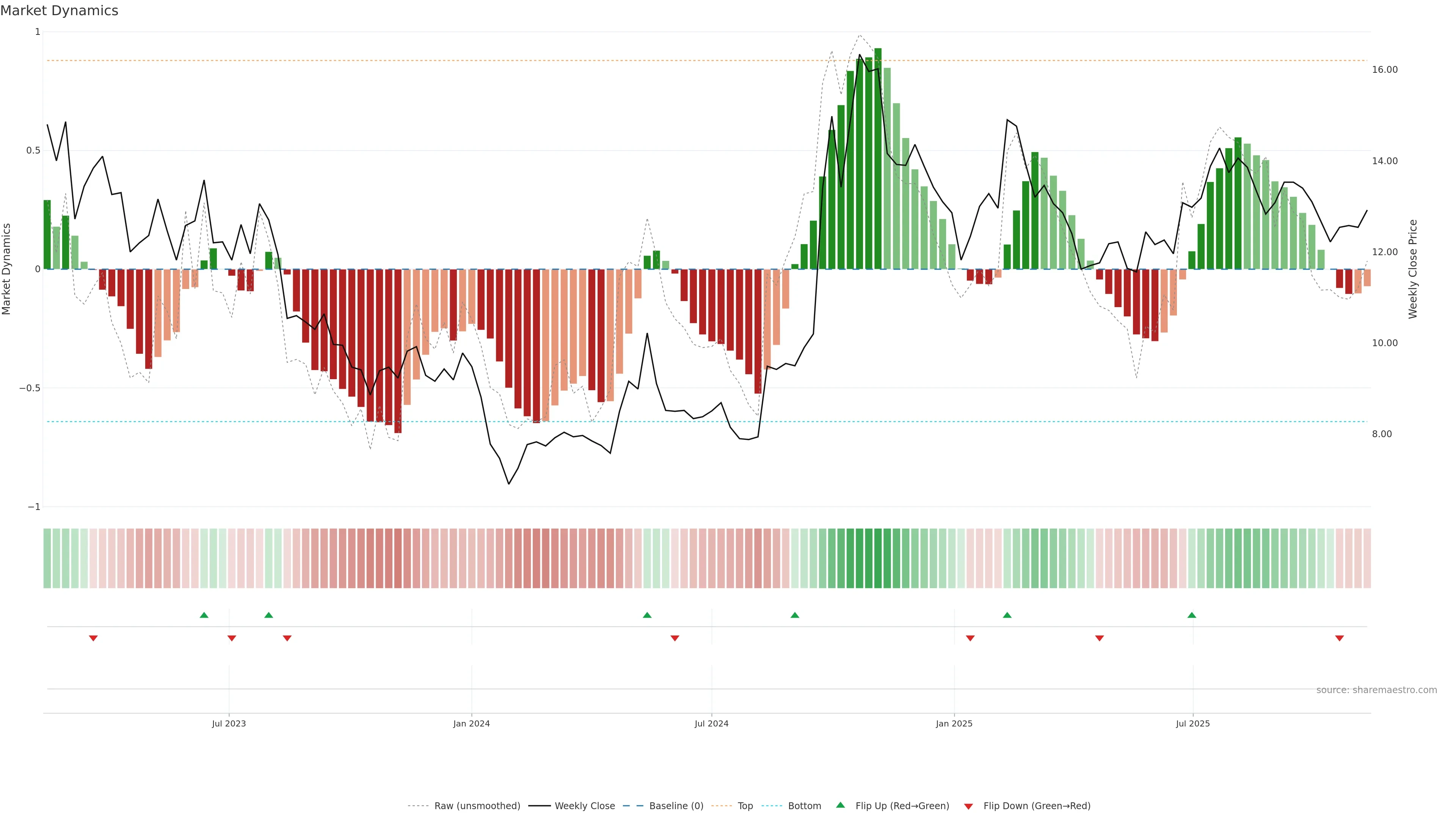The width and height of the screenshot is (1456, 819).
Task: Click the Jul 2023 x-axis label
Action: pyautogui.click(x=229, y=723)
